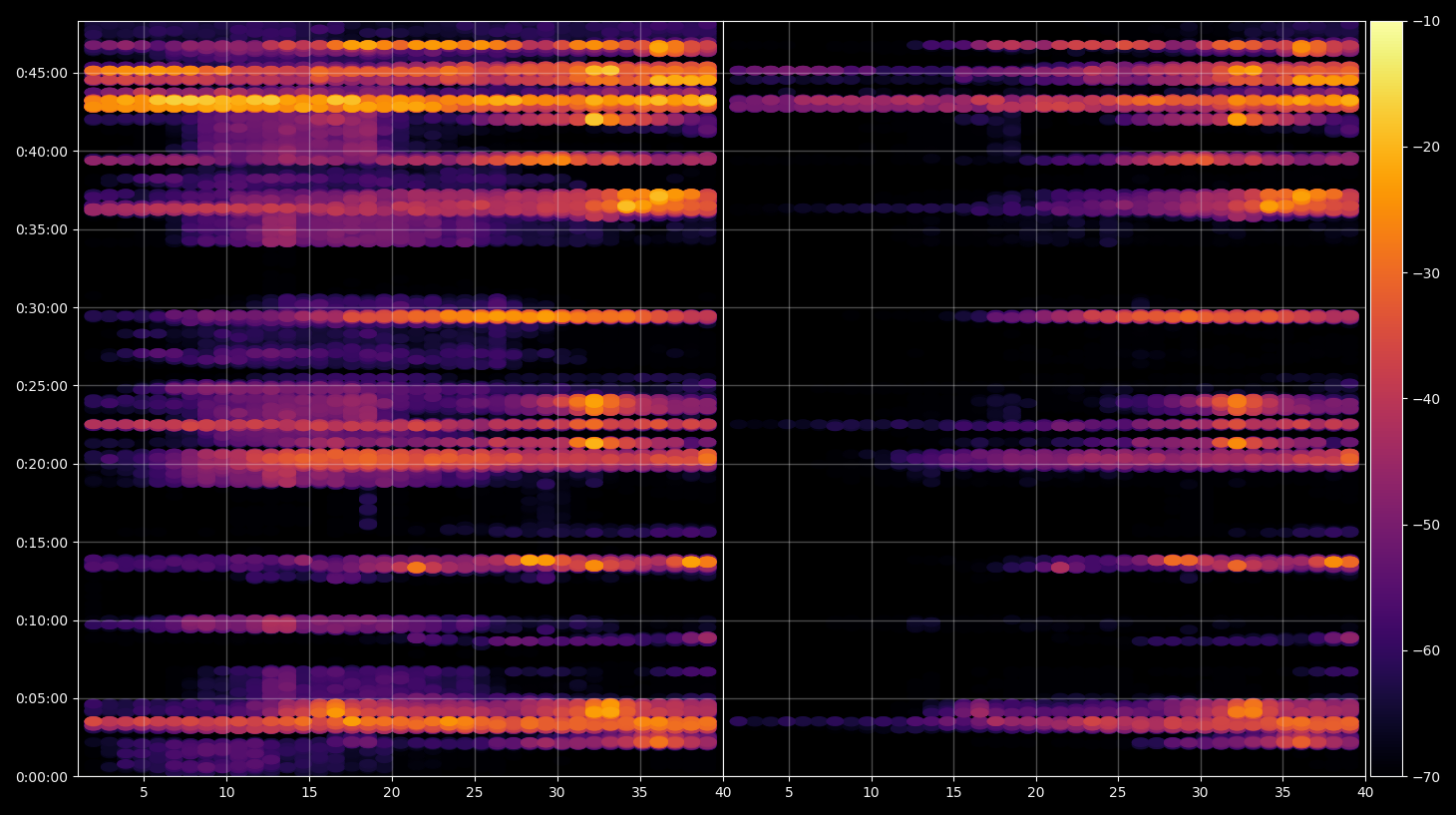Viewport: 1456px width, 815px height.
Task: Click x-axis label 35 under the left heatmap
Action: [x=639, y=793]
